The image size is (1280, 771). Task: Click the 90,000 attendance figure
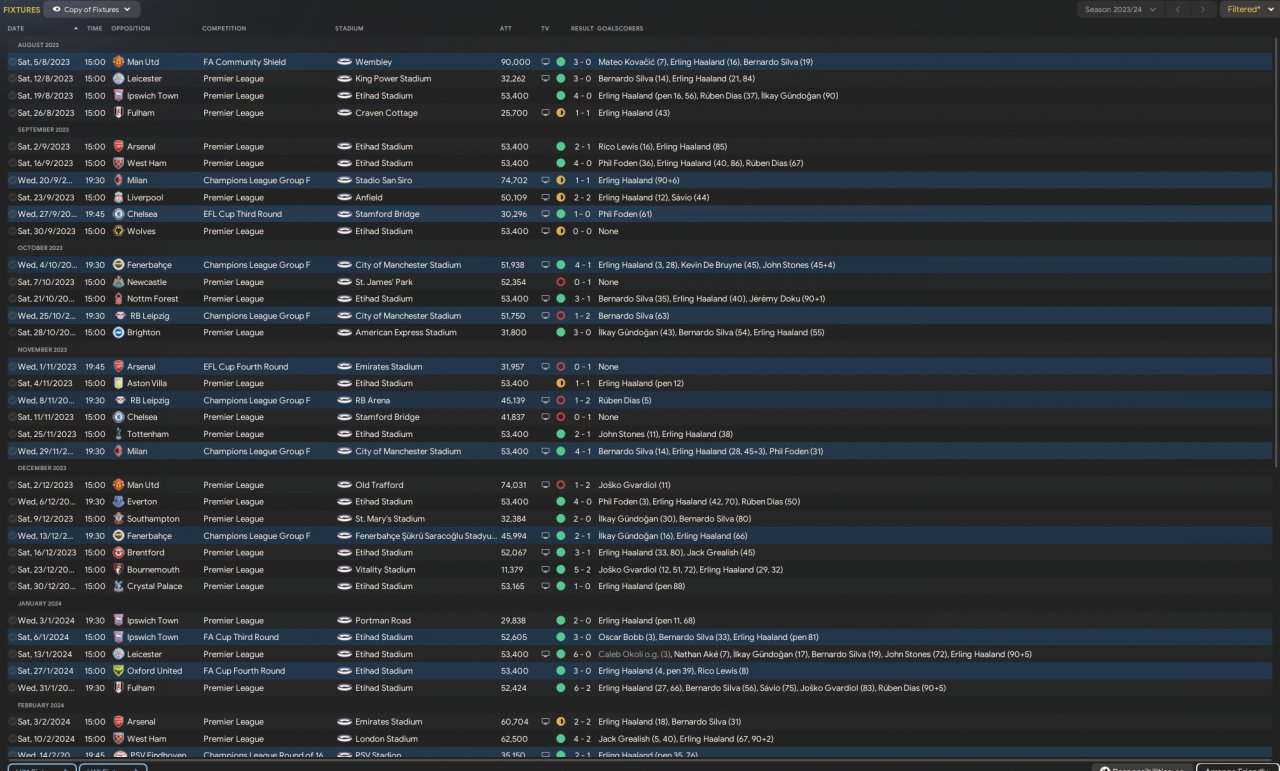point(516,62)
